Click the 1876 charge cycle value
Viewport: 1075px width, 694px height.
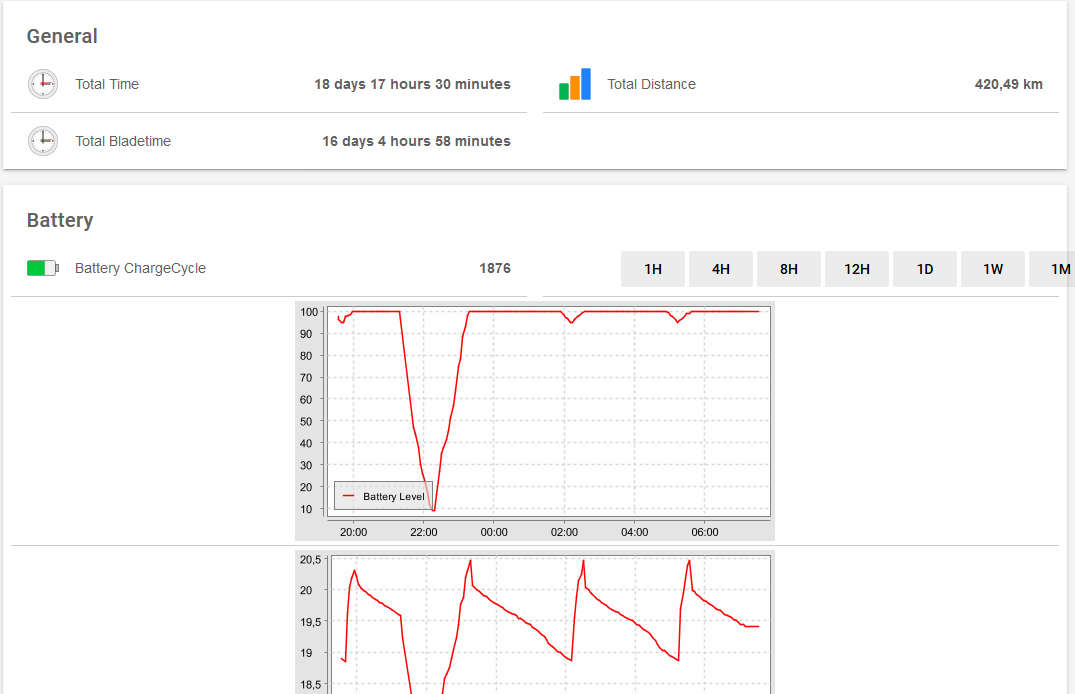[x=495, y=268]
